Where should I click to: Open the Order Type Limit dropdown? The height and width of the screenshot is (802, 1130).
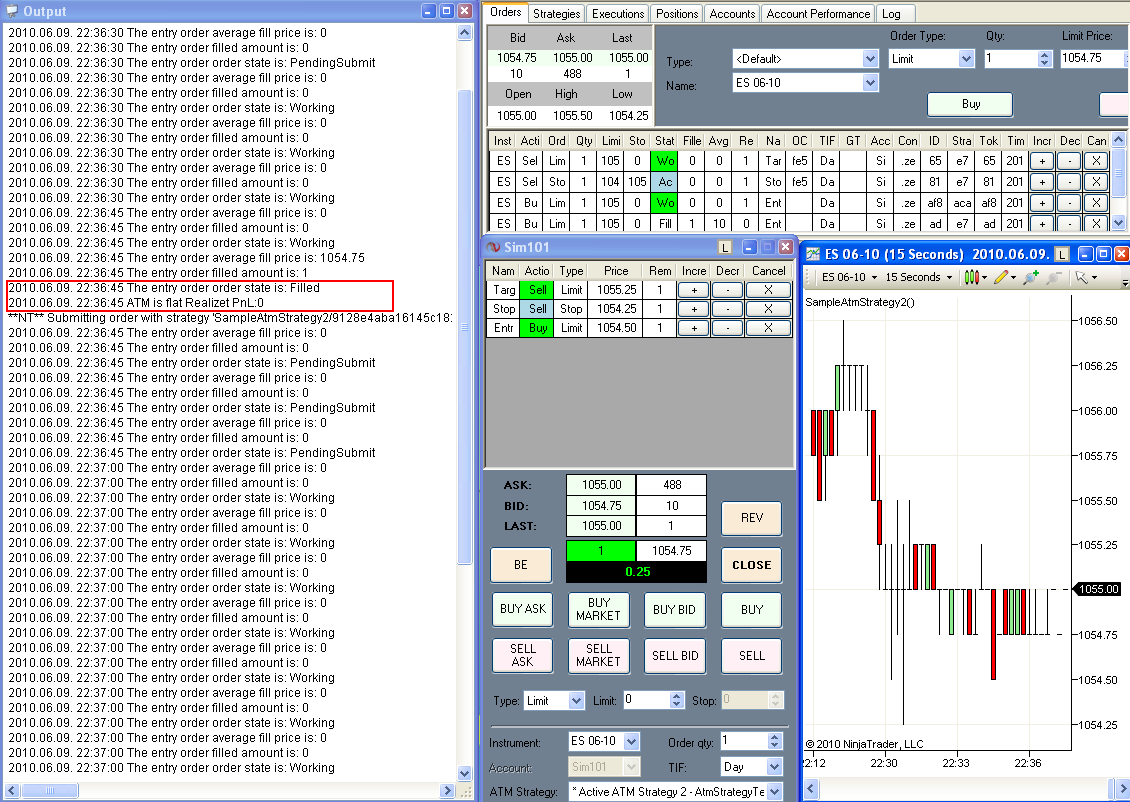(x=966, y=59)
